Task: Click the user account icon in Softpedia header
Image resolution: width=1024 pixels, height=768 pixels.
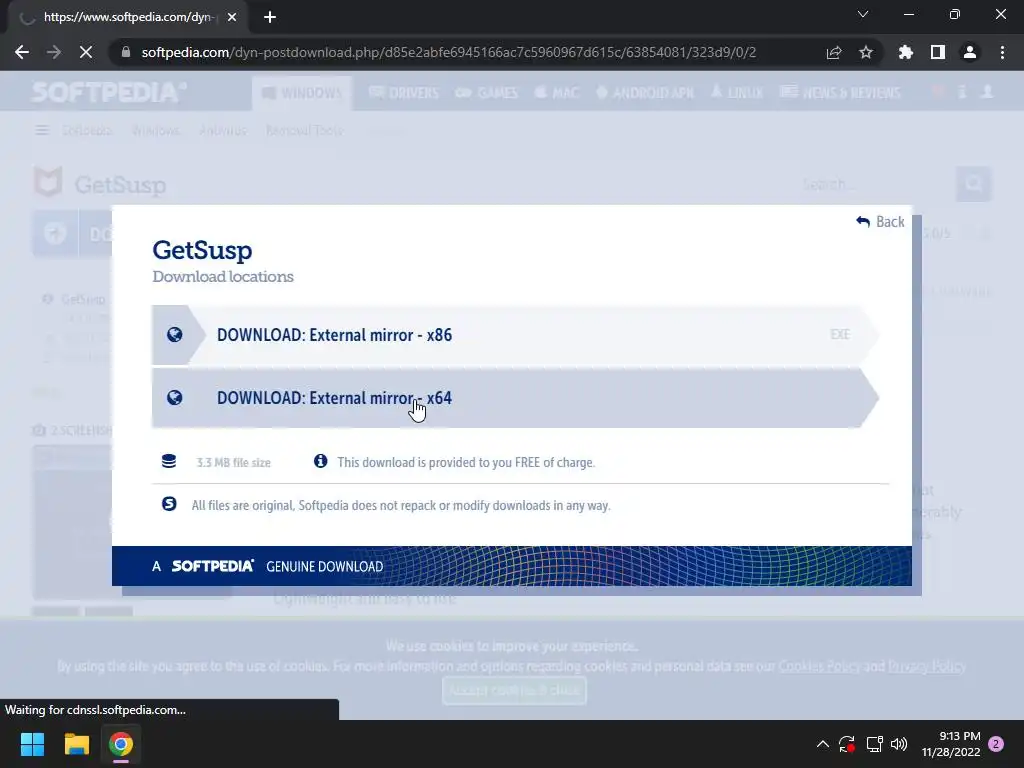Action: tap(987, 92)
